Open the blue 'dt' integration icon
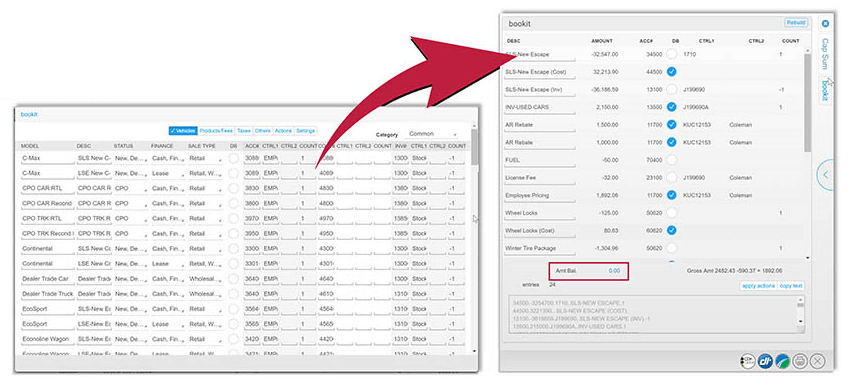Screen dimensions: 855x377 (764, 360)
